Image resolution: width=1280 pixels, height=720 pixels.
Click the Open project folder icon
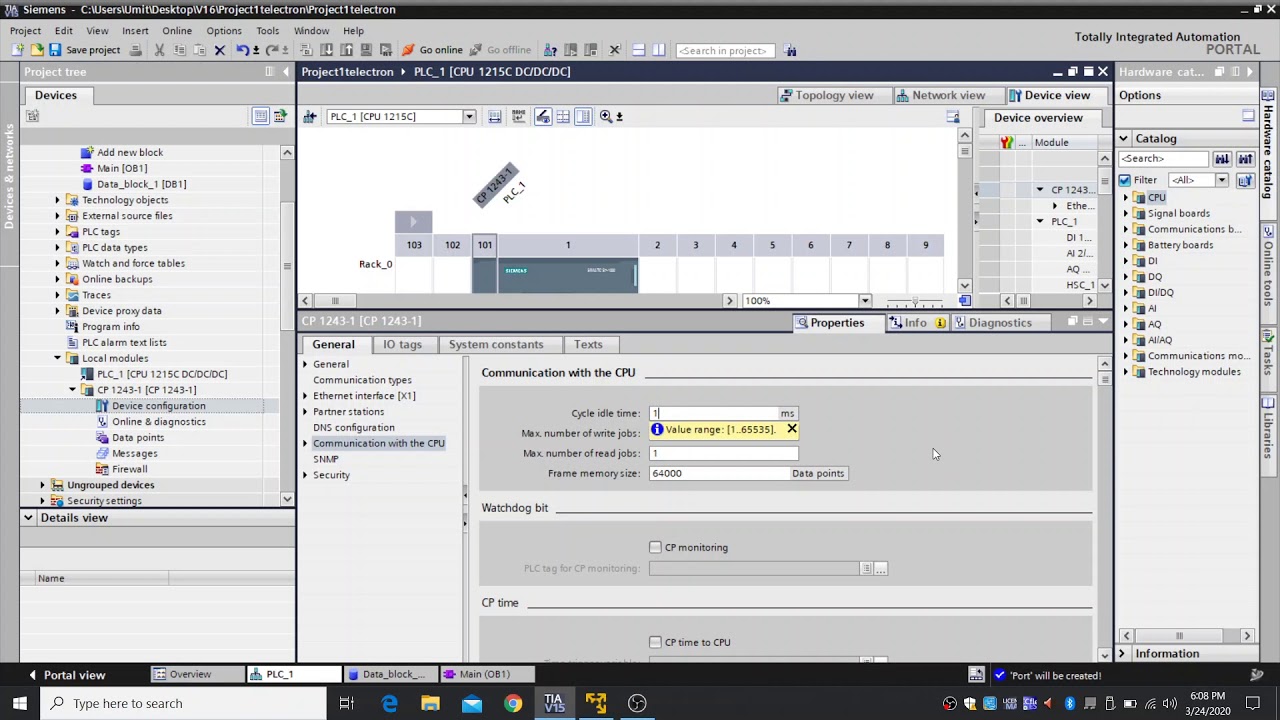(x=37, y=50)
